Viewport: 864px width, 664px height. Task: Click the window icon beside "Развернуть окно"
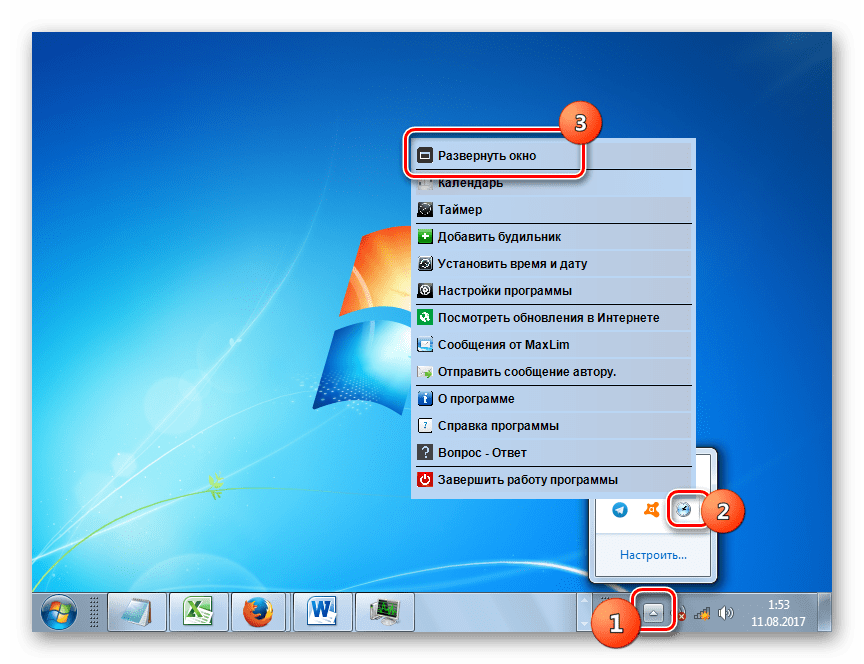coord(425,156)
